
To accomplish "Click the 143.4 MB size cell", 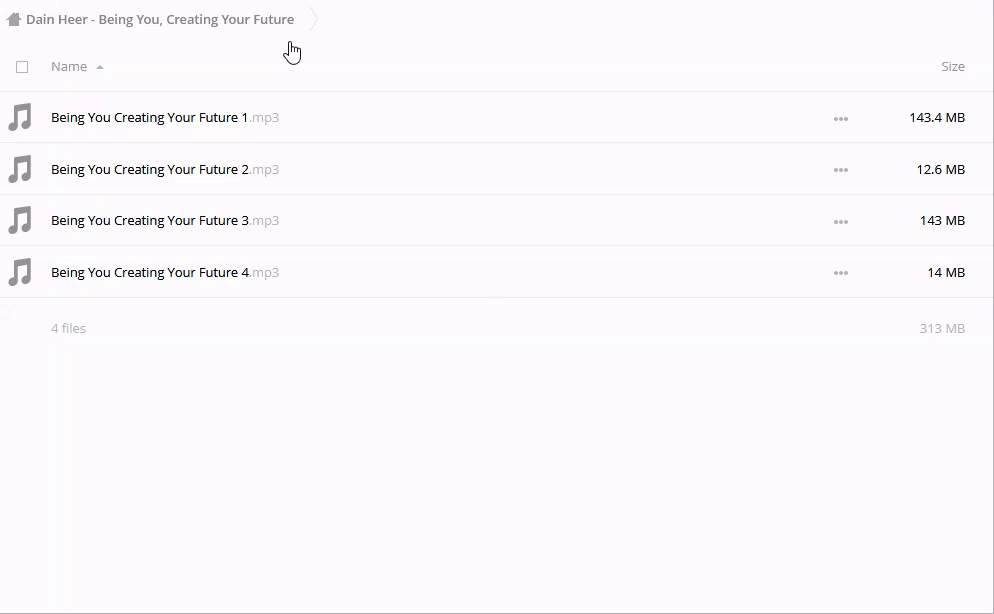I will [x=936, y=117].
